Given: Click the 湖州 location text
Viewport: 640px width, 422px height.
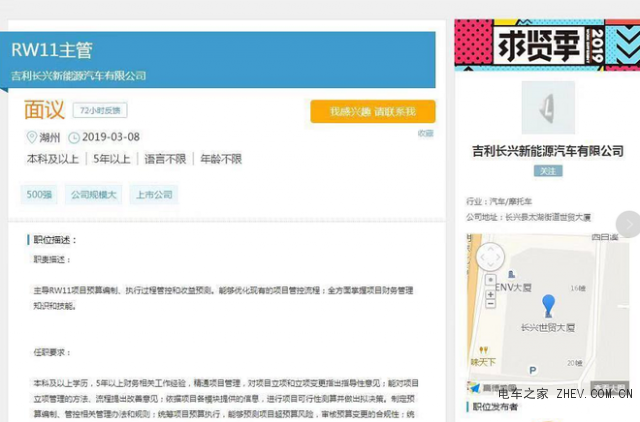Looking at the screenshot, I should 49,138.
